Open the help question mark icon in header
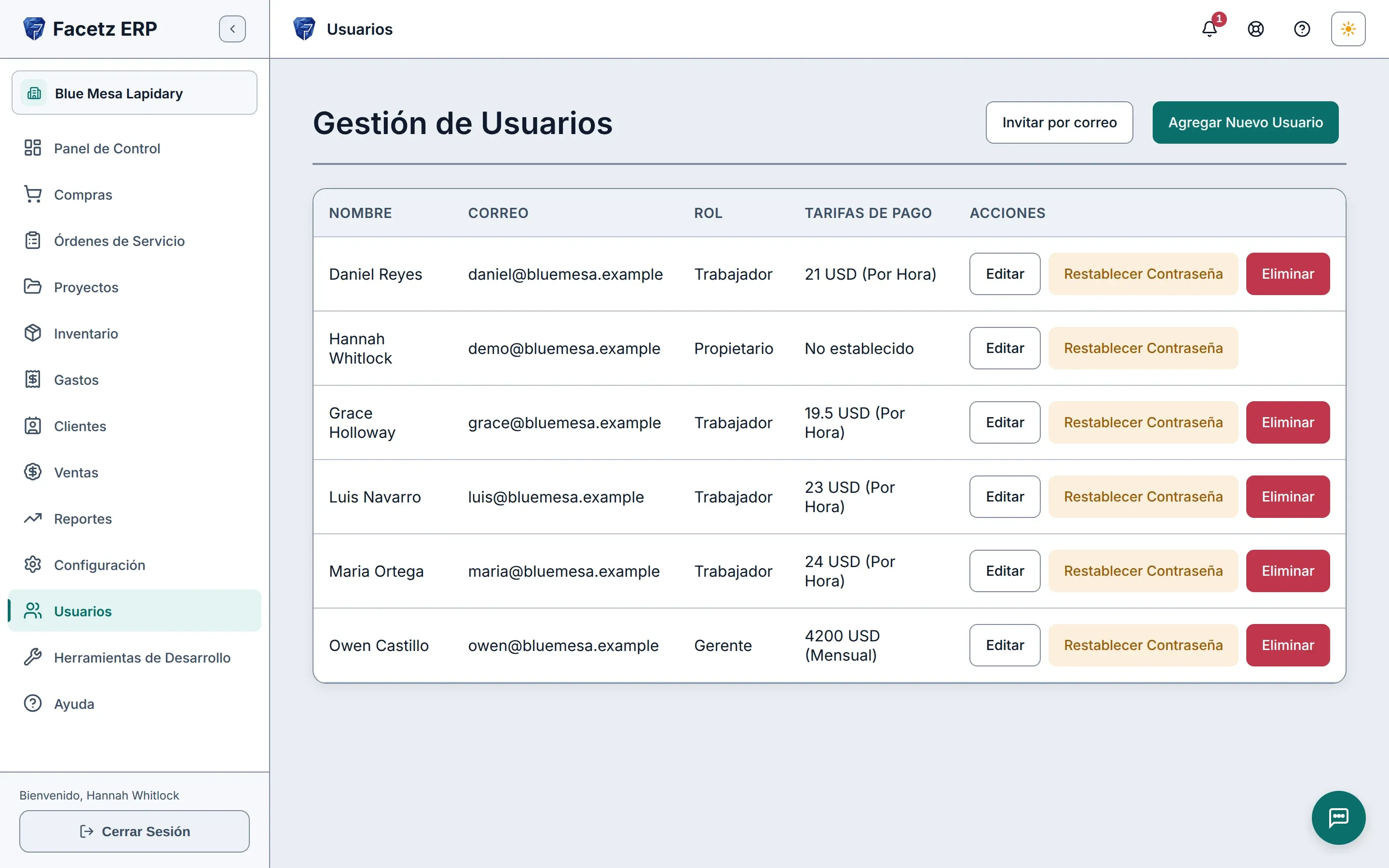Image resolution: width=1389 pixels, height=868 pixels. point(1302,29)
